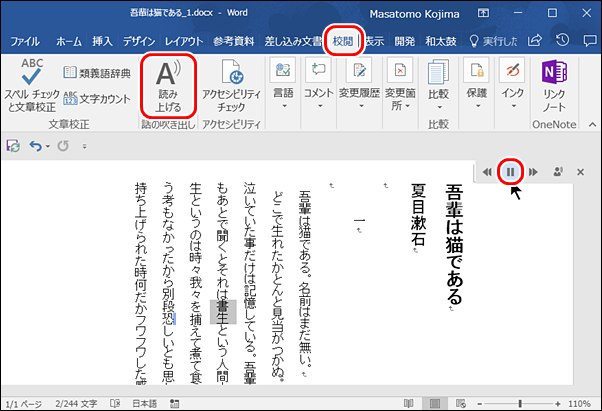Viewport: 602px width, 411px height.
Task: Open the Protect (保護) dropdown
Action: 476,83
